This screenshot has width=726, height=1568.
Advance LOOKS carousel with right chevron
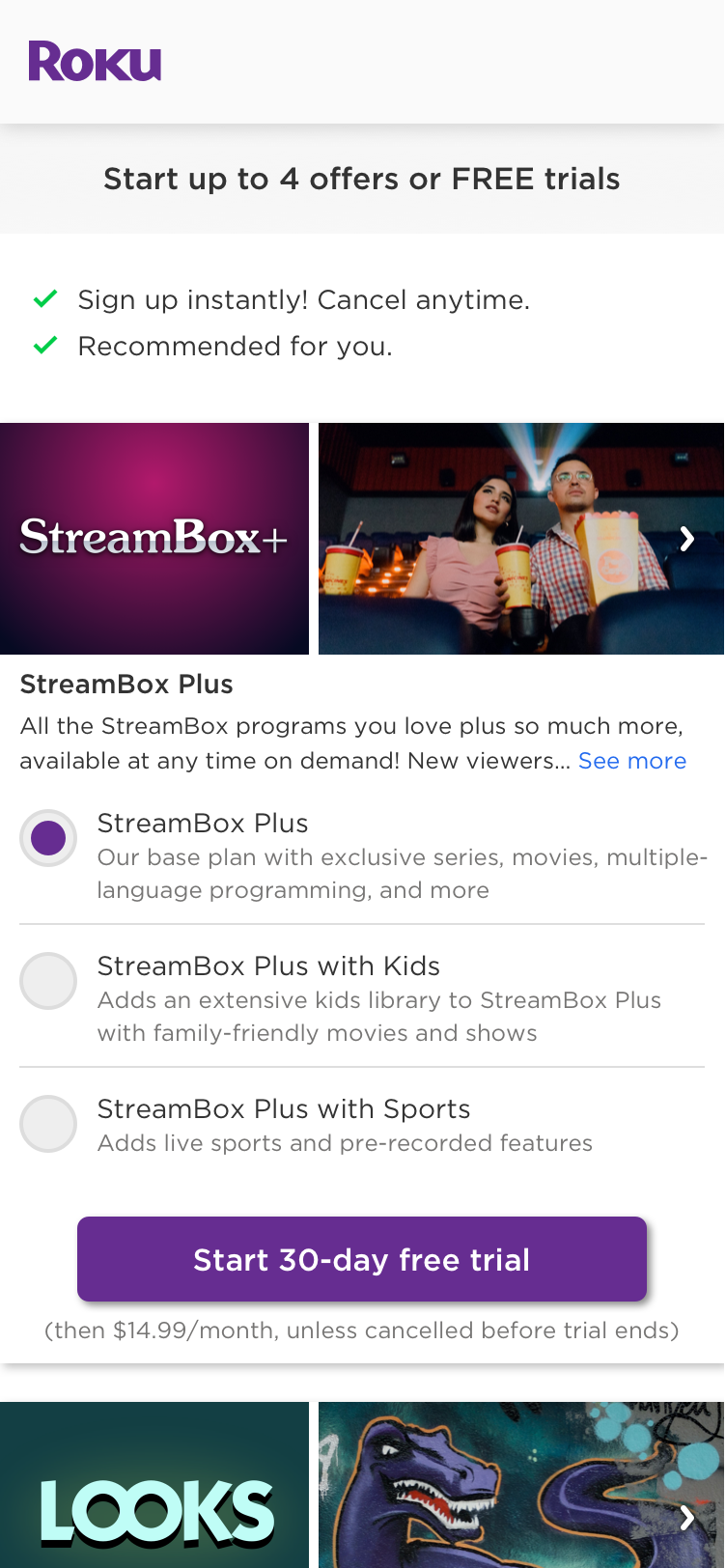687,1518
